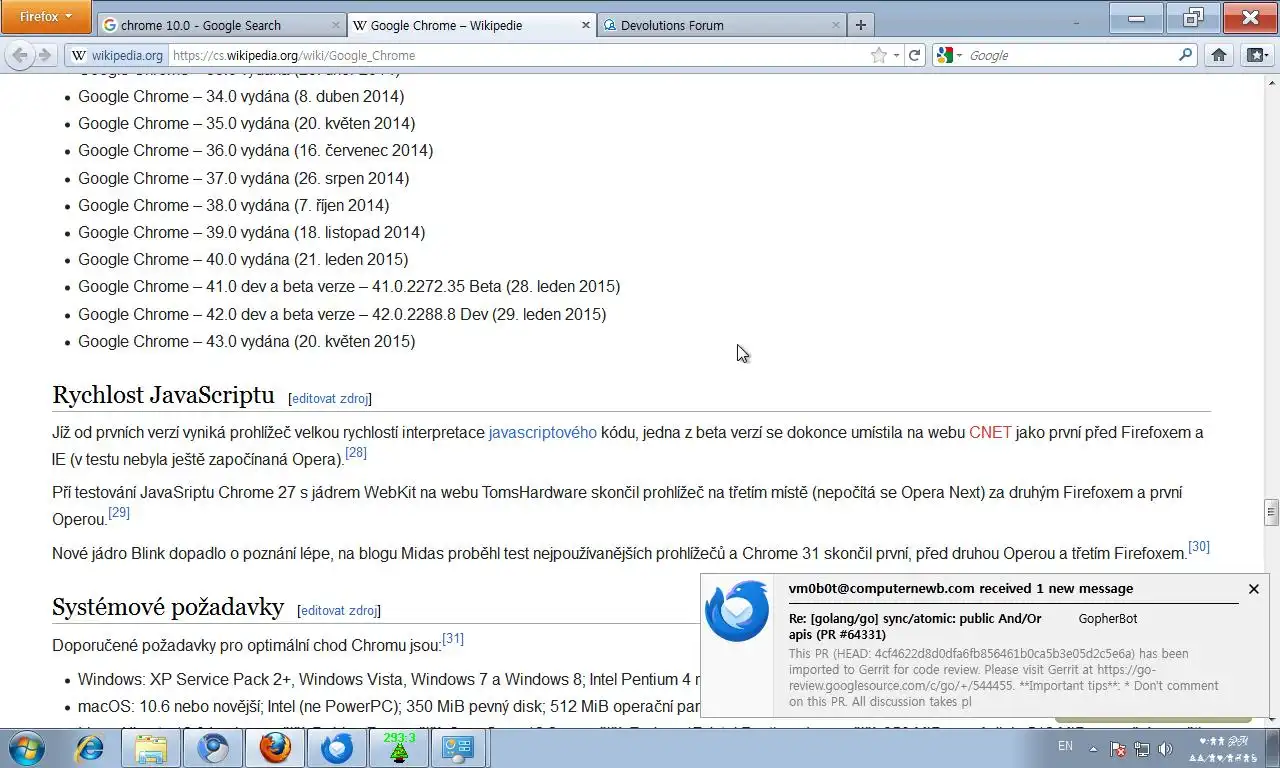Open footnote reference [31]
Viewport: 1280px width, 768px height.
click(453, 638)
